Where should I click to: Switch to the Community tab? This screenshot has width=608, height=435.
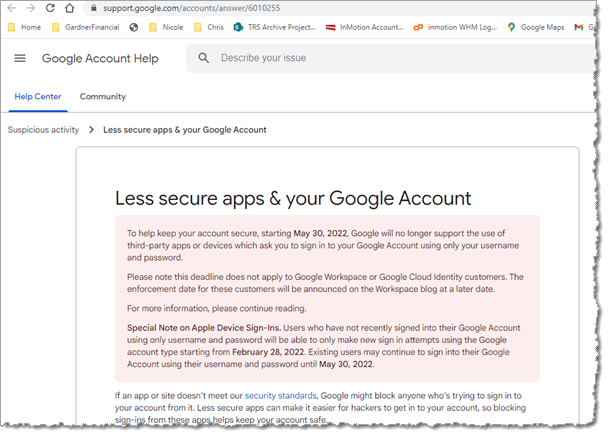[x=102, y=96]
